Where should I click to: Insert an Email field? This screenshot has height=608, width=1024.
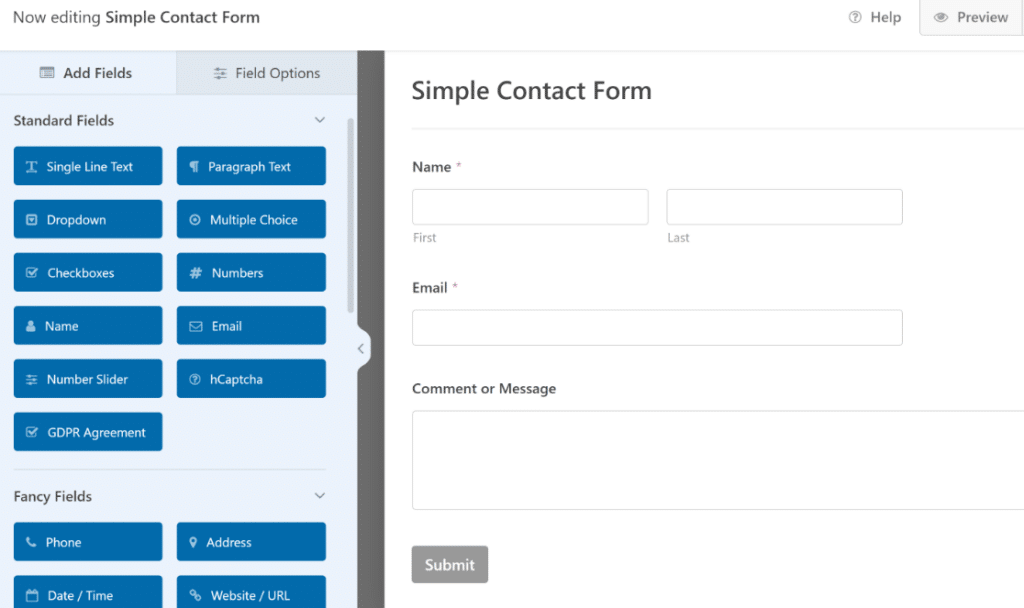pos(250,325)
